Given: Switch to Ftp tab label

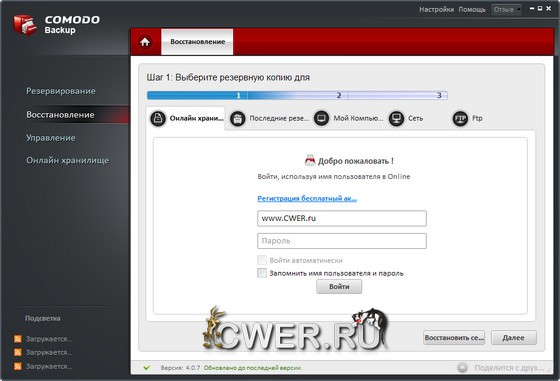Looking at the screenshot, I should point(477,118).
